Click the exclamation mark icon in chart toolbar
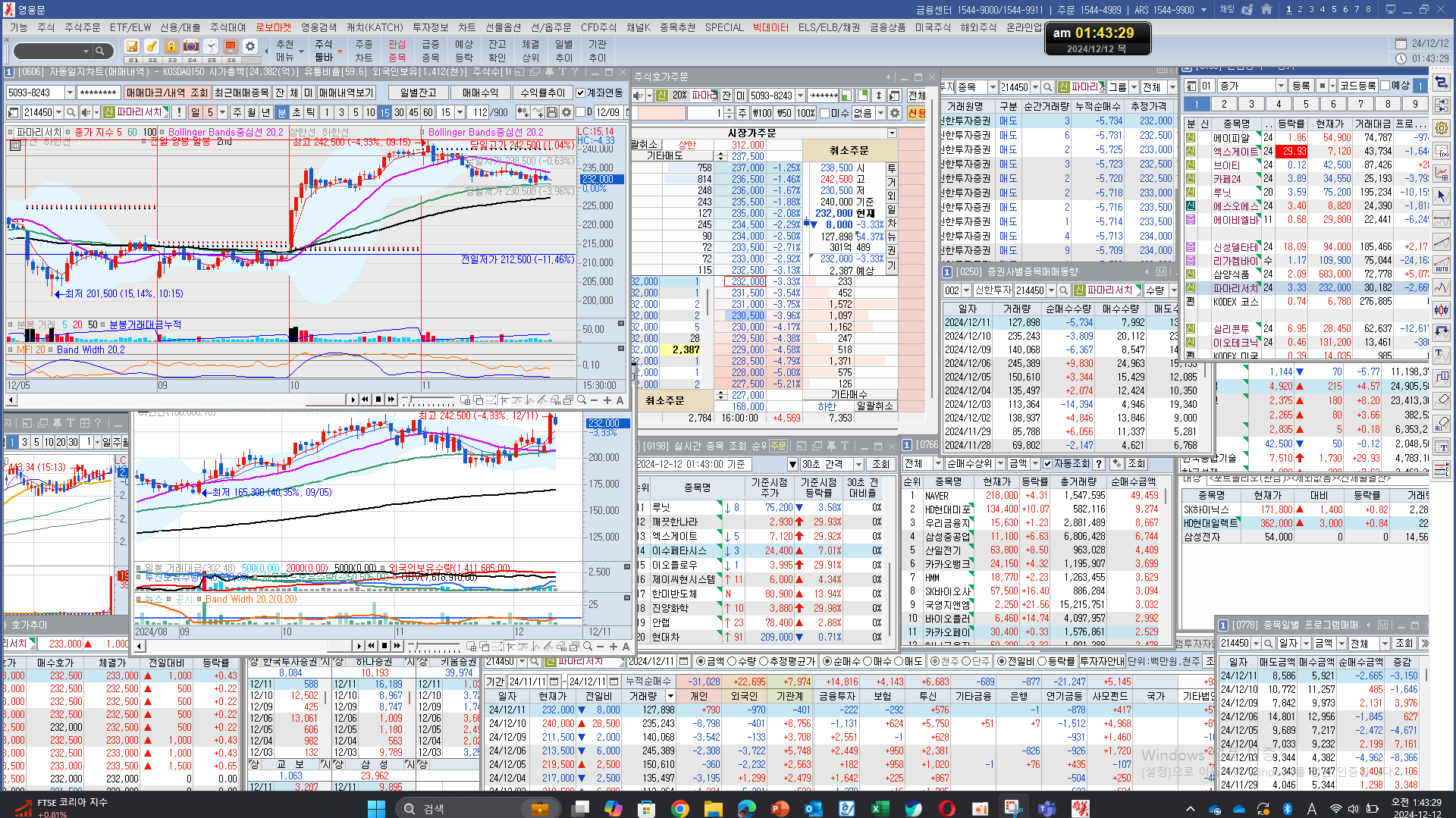 click(179, 112)
